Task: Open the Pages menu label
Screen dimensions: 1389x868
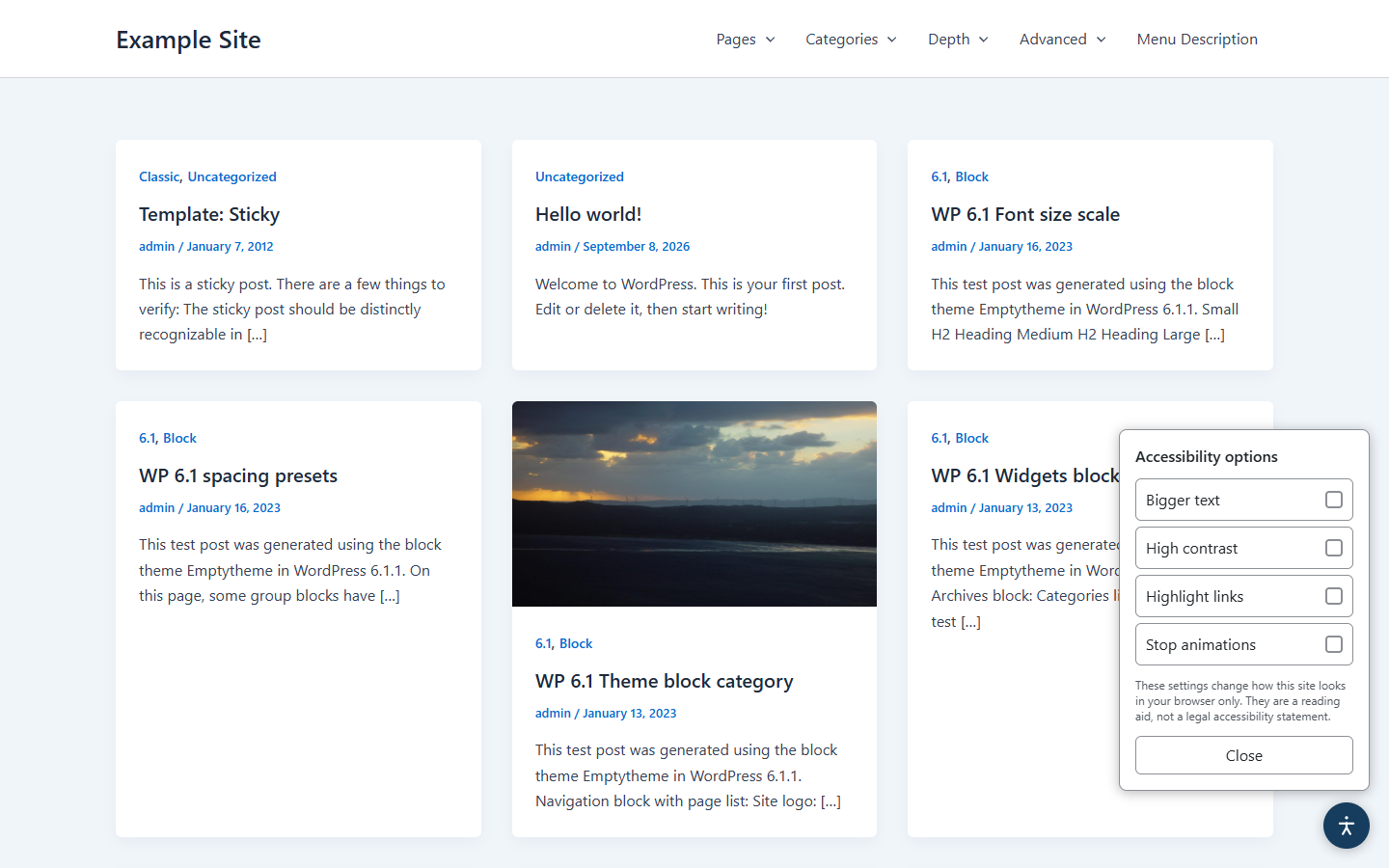Action: click(736, 40)
